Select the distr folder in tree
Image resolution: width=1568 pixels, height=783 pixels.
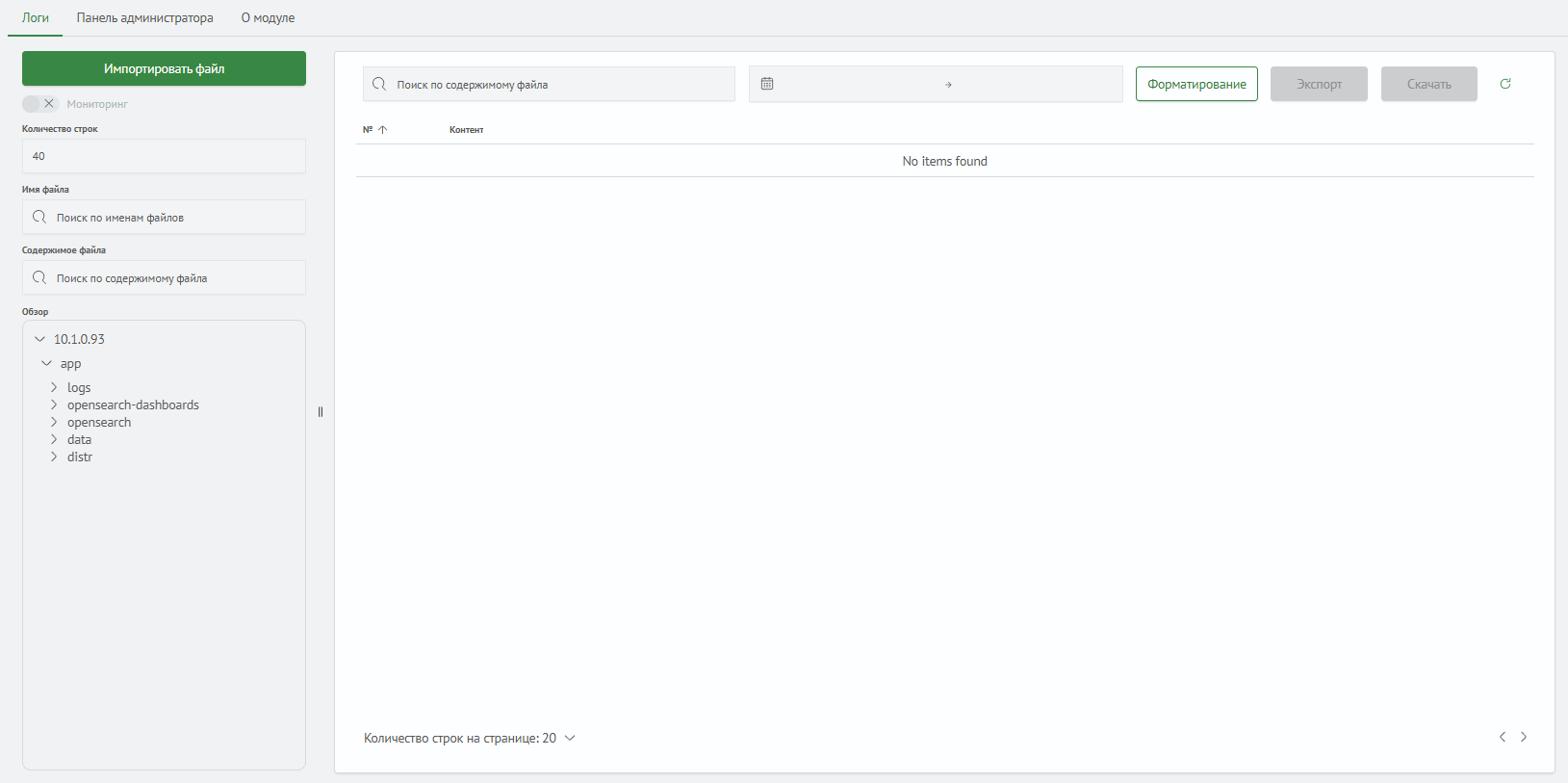(80, 457)
